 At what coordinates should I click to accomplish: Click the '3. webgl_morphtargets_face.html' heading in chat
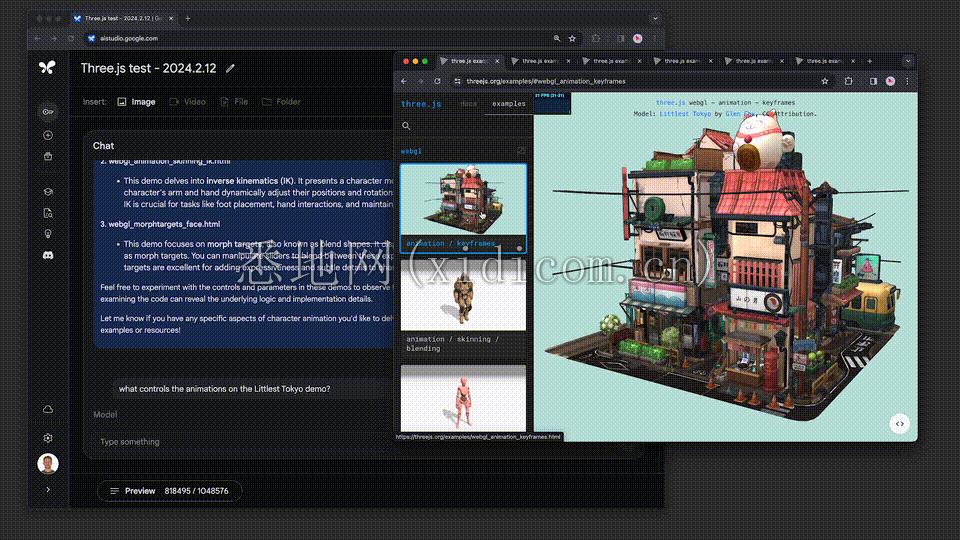pyautogui.click(x=160, y=224)
